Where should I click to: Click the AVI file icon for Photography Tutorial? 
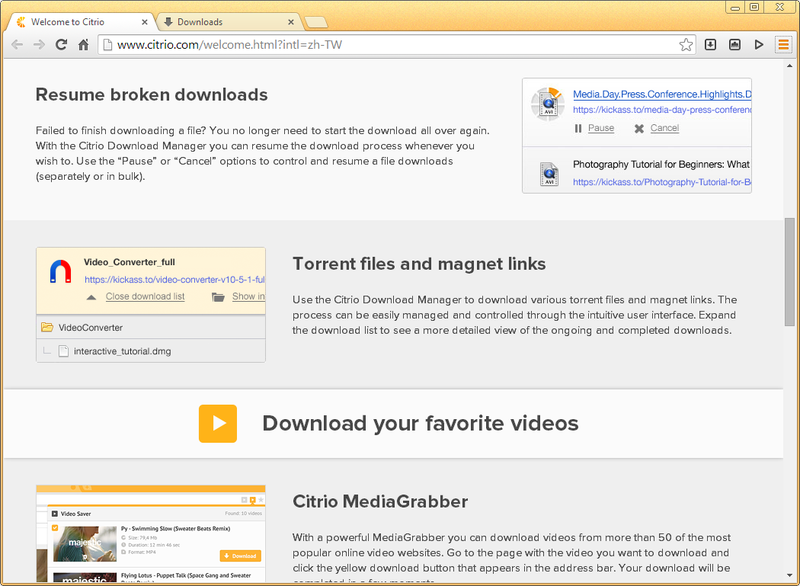[549, 174]
